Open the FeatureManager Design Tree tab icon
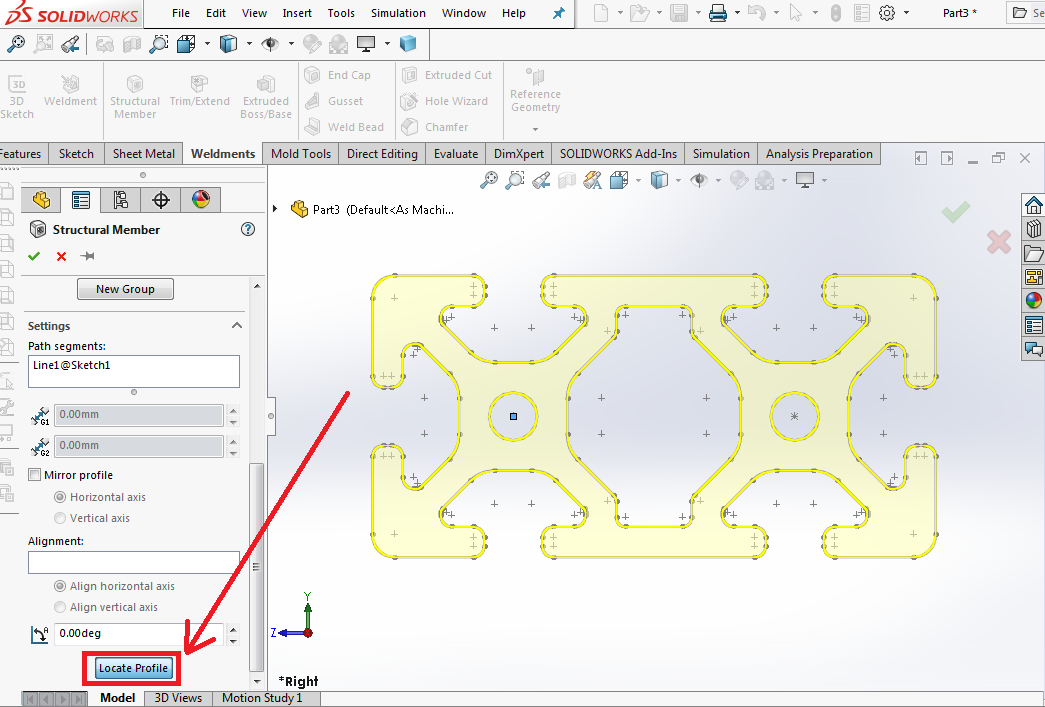 [41, 200]
